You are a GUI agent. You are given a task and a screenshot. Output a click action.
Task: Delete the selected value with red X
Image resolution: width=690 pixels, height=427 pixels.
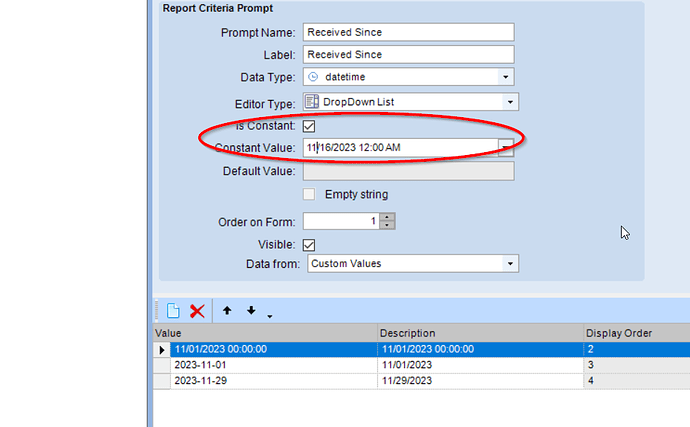197,311
